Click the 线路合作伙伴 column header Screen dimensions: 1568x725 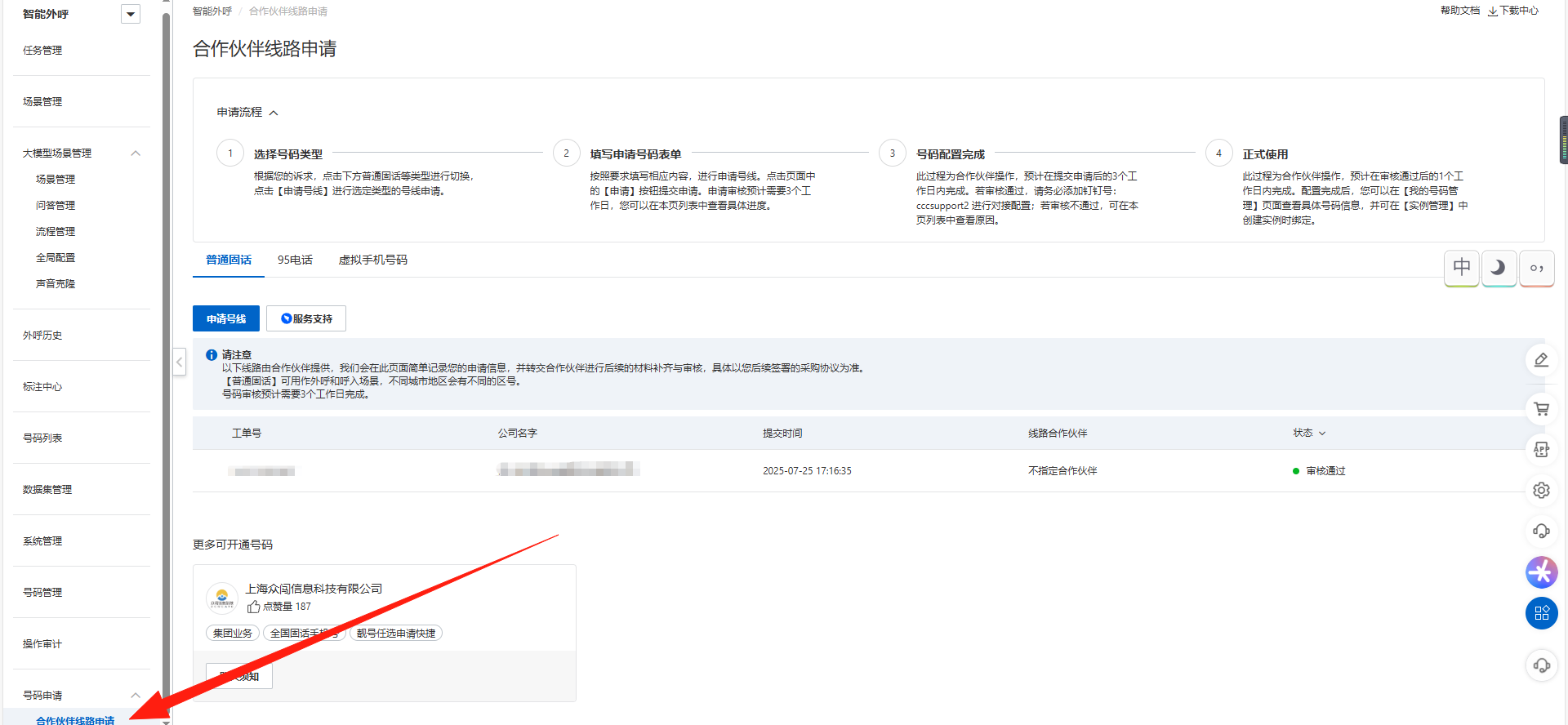1058,433
